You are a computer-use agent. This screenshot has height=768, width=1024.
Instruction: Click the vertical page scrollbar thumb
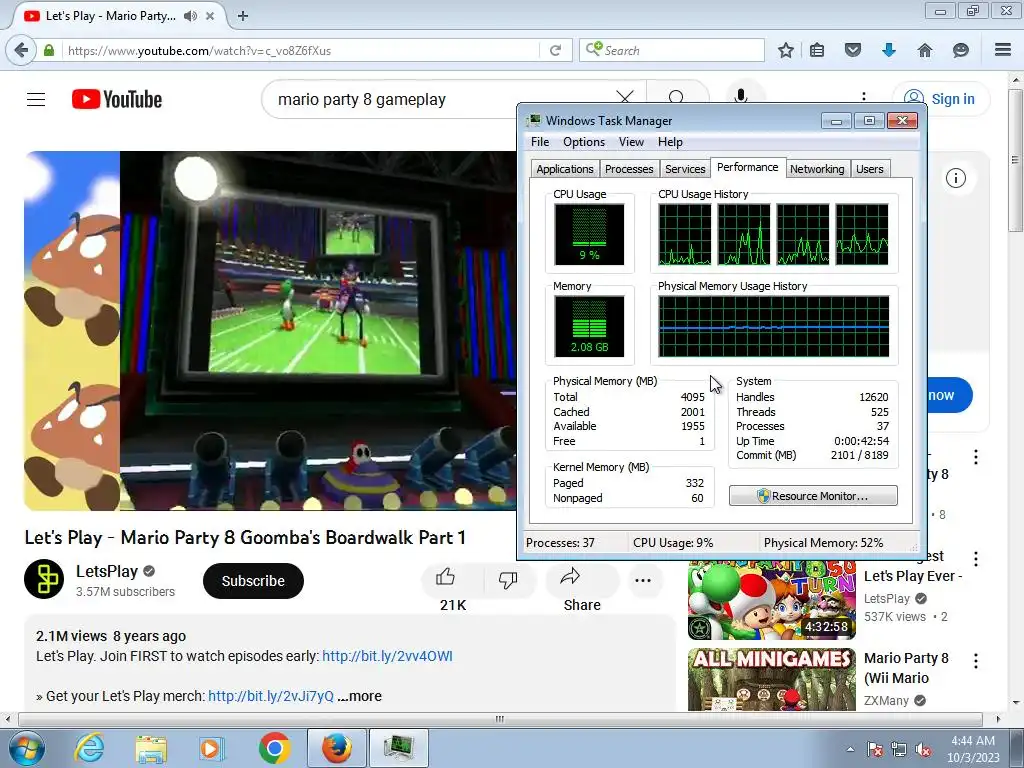(x=1015, y=160)
